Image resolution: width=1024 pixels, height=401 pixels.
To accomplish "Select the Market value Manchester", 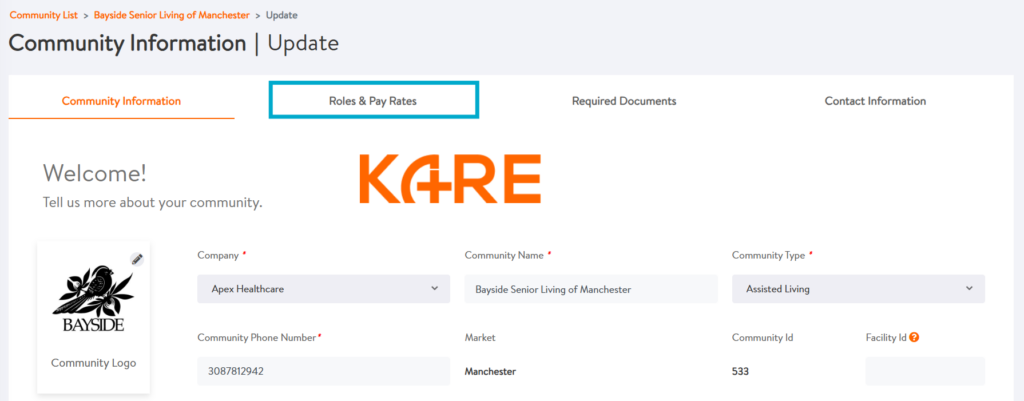I will click(490, 372).
